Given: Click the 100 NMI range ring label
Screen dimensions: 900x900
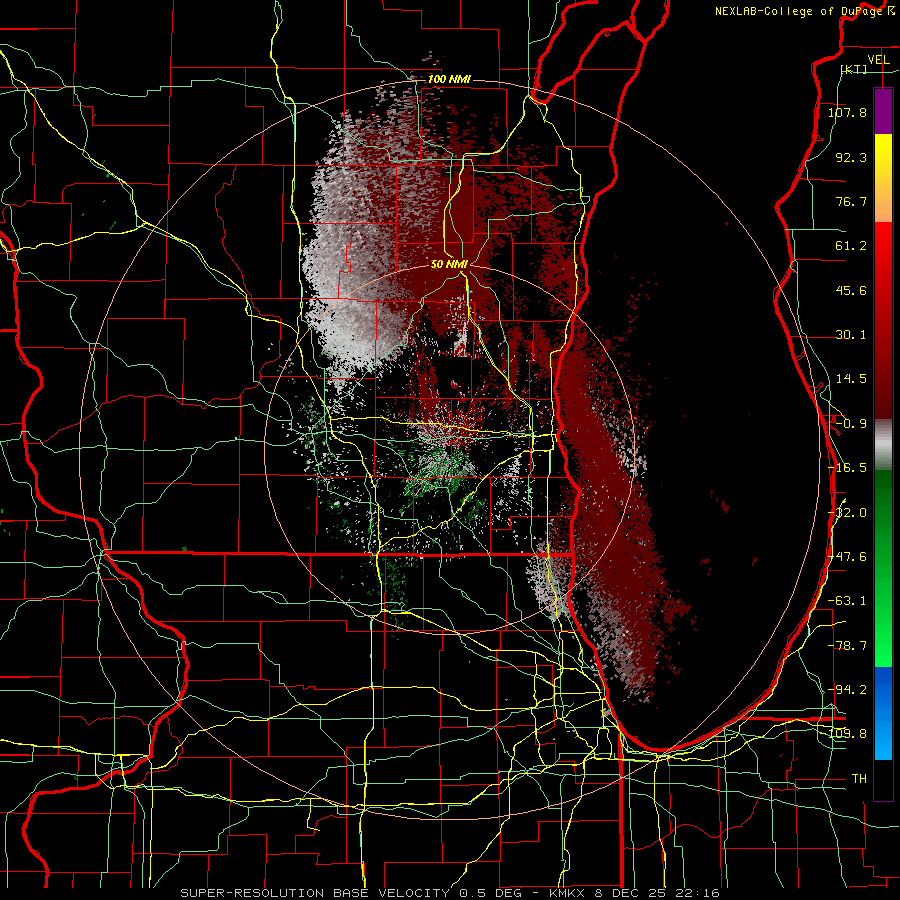Looking at the screenshot, I should coord(449,79).
